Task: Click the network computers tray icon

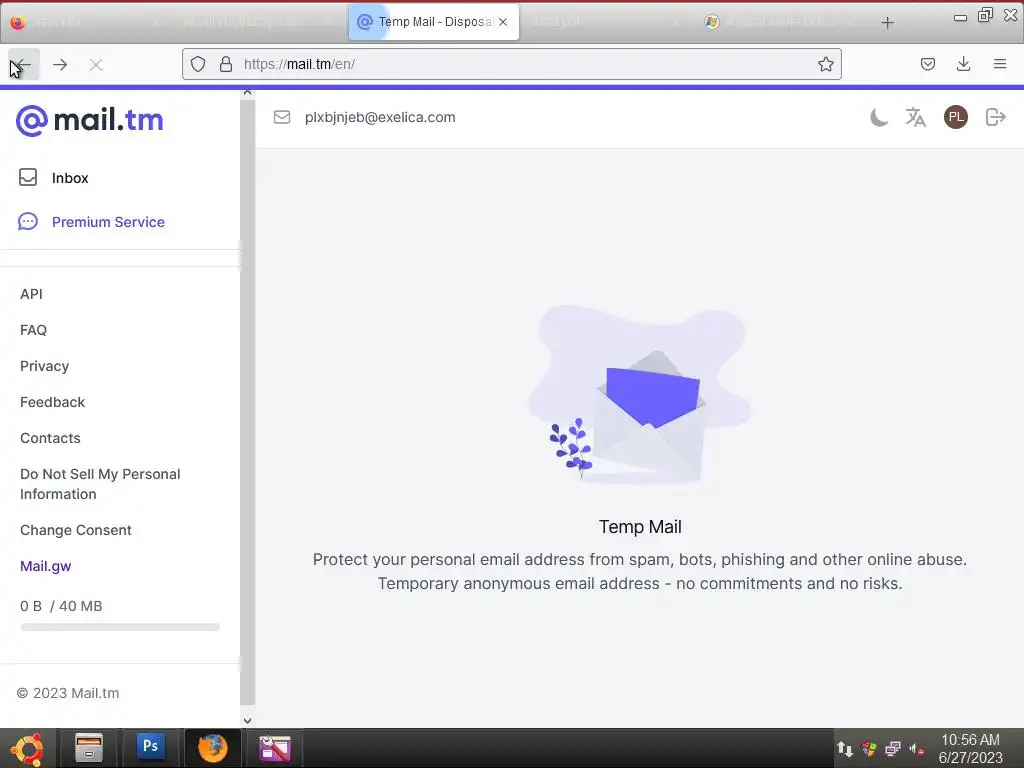Action: (892, 749)
